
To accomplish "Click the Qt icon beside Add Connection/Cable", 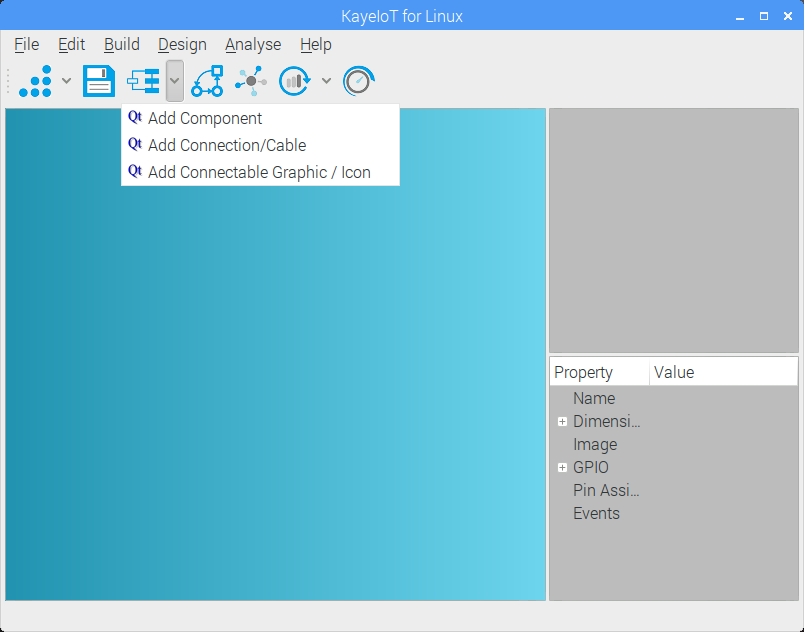I will point(135,144).
